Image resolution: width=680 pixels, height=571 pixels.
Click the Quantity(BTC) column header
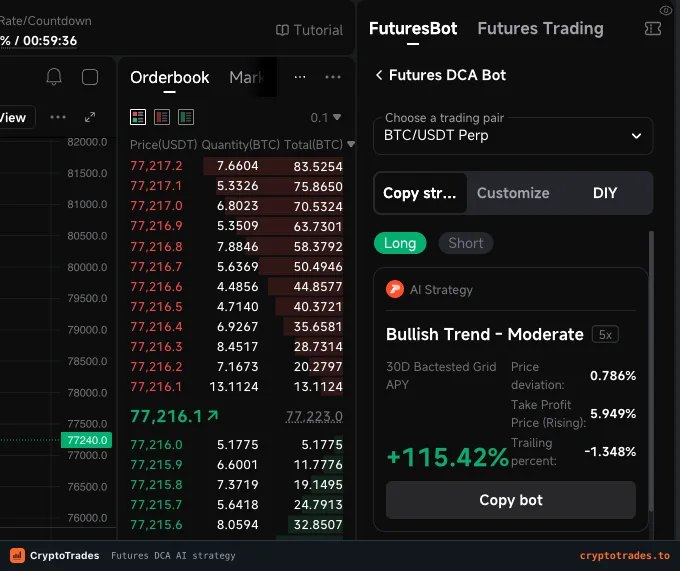tap(241, 144)
